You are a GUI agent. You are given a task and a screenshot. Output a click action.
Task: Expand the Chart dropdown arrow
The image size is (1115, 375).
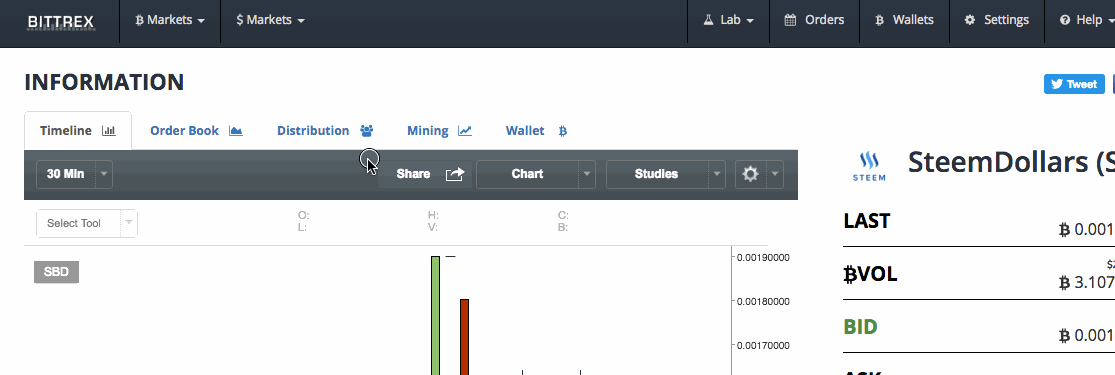[587, 174]
